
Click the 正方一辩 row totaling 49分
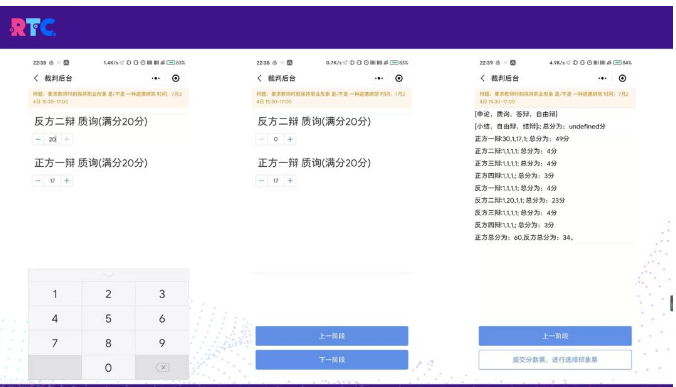pyautogui.click(x=522, y=139)
